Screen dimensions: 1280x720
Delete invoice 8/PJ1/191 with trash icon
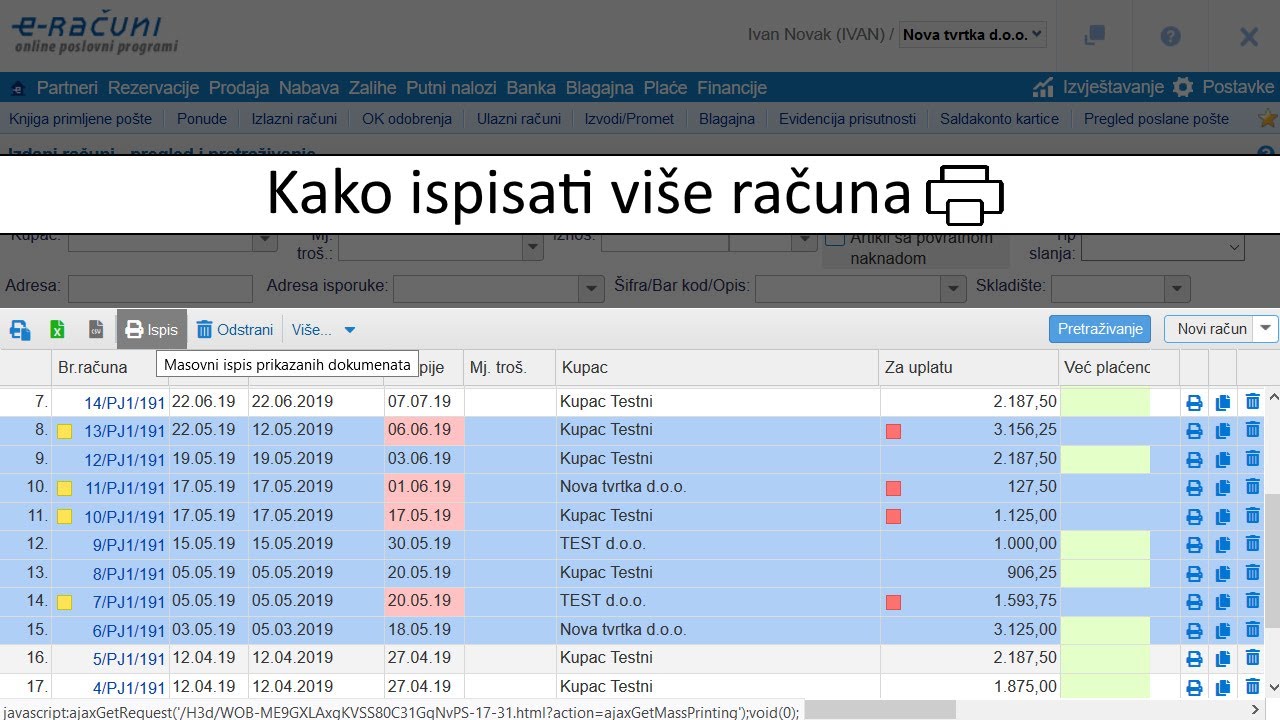(1252, 573)
